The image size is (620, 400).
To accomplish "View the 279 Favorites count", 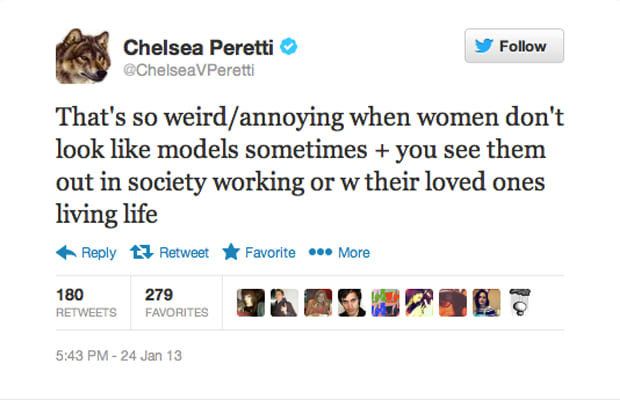I will [x=176, y=303].
